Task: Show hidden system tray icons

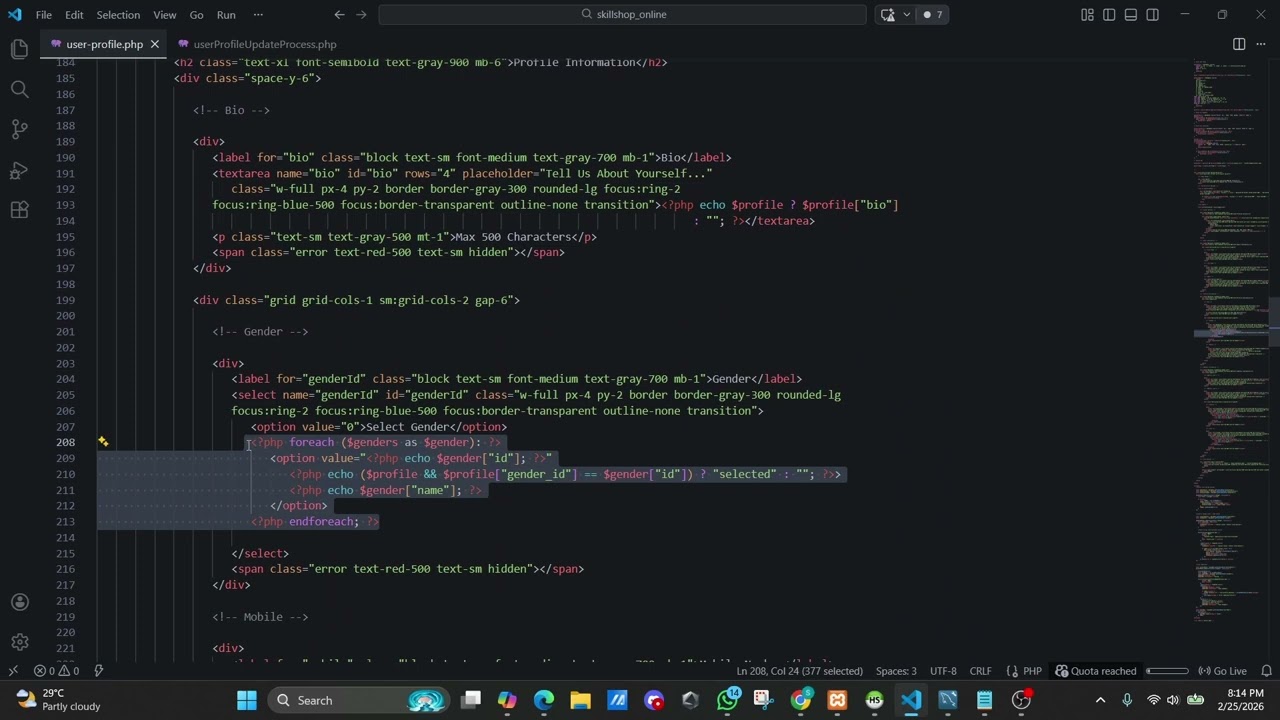Action: pos(1101,700)
